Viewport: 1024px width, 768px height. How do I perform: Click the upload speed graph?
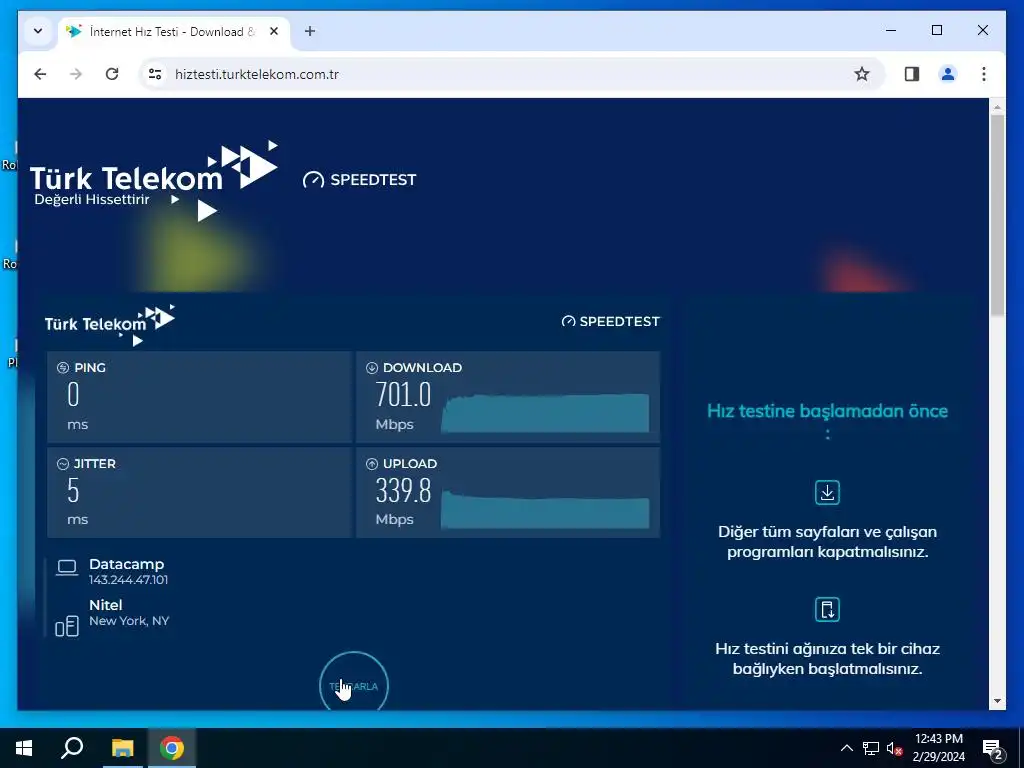coord(545,509)
